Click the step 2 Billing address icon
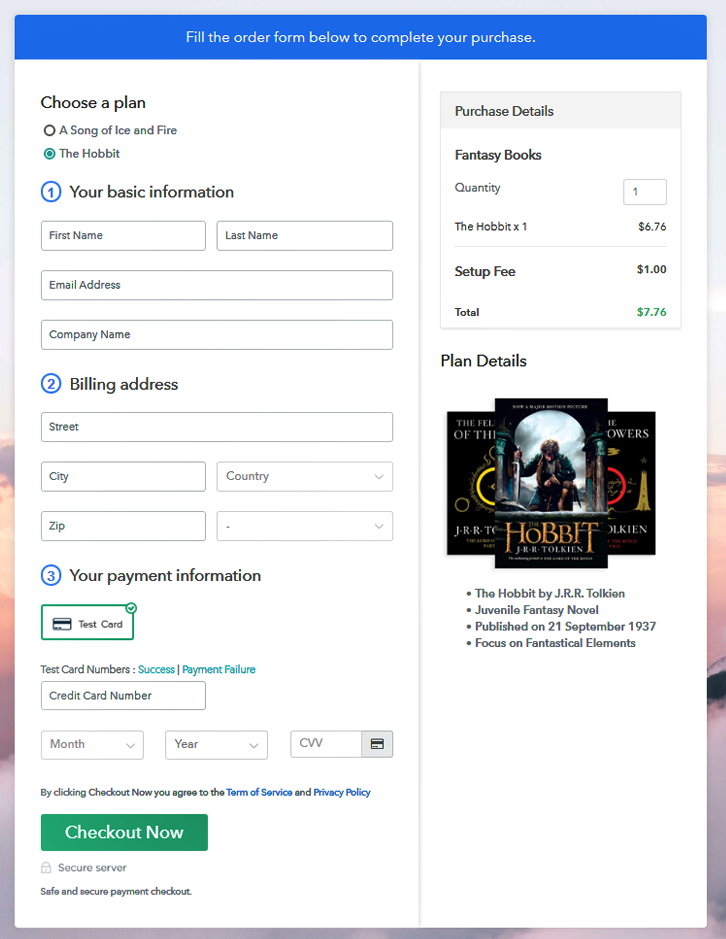The width and height of the screenshot is (726, 939). 51,384
